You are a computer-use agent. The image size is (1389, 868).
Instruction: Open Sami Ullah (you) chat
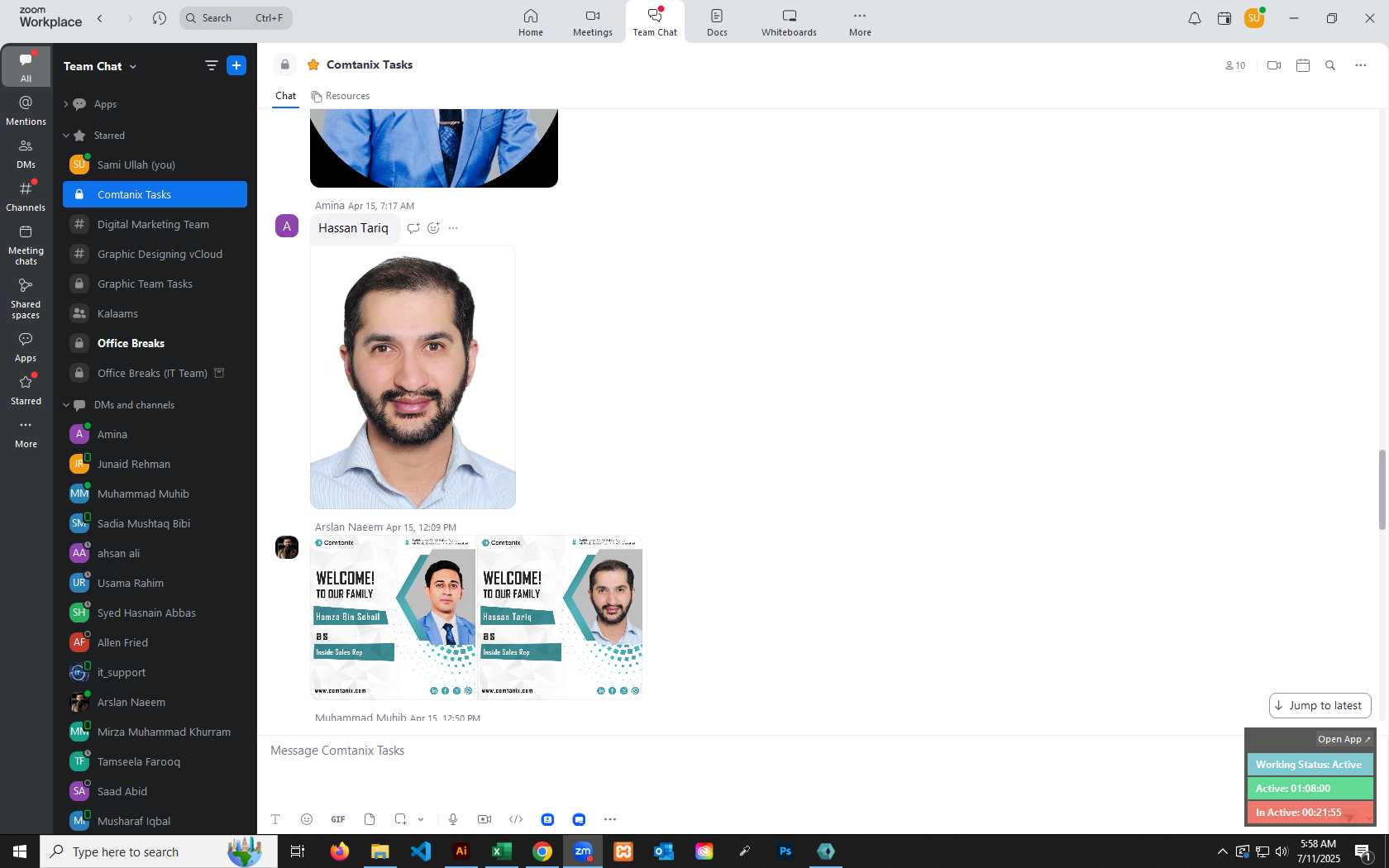point(155,165)
